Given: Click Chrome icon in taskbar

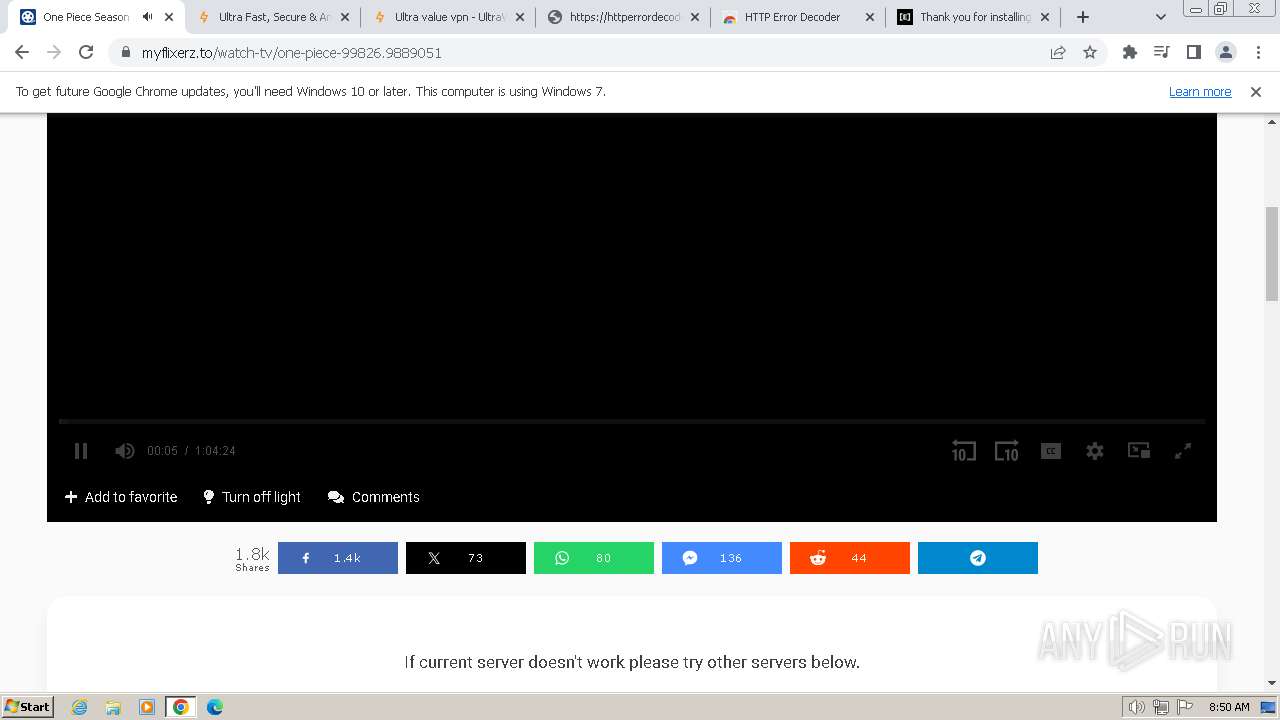Looking at the screenshot, I should [181, 707].
